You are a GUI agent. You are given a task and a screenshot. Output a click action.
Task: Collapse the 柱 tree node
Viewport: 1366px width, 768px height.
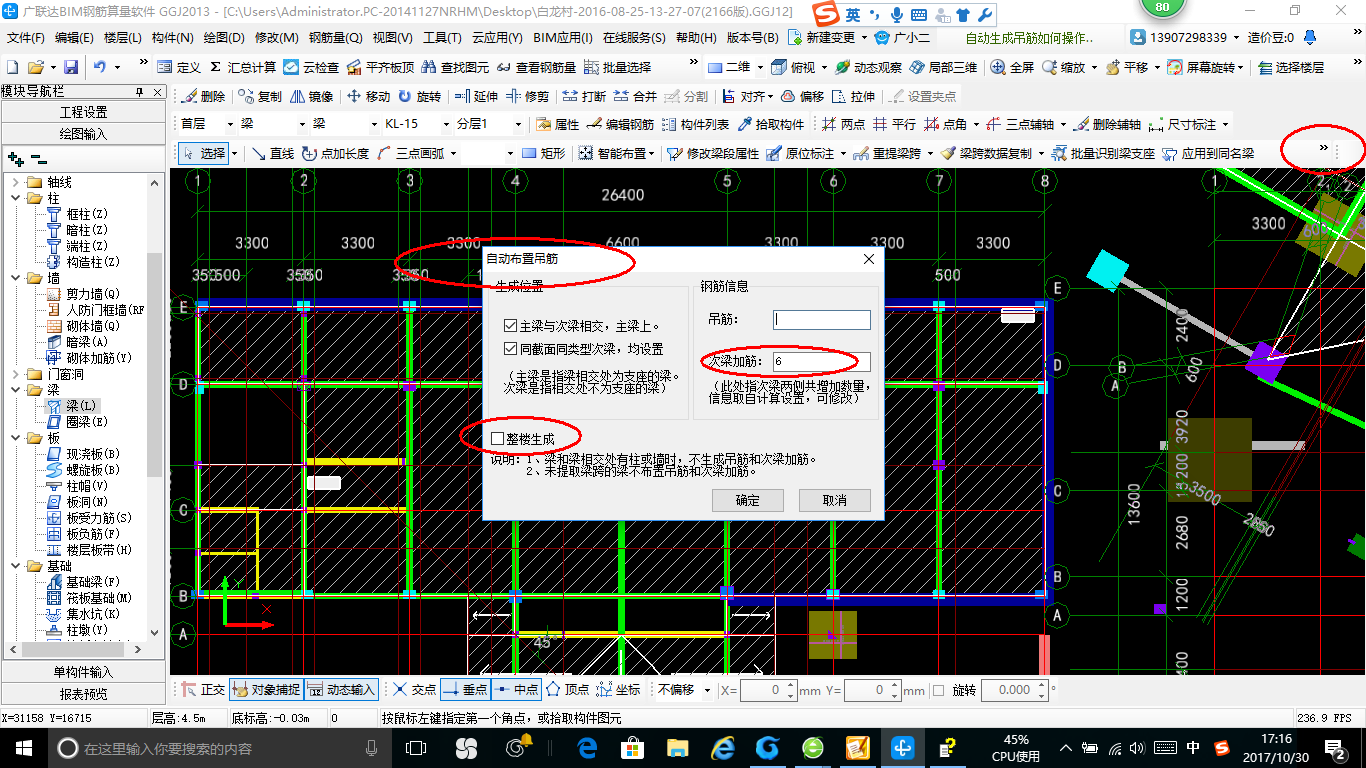(16, 198)
